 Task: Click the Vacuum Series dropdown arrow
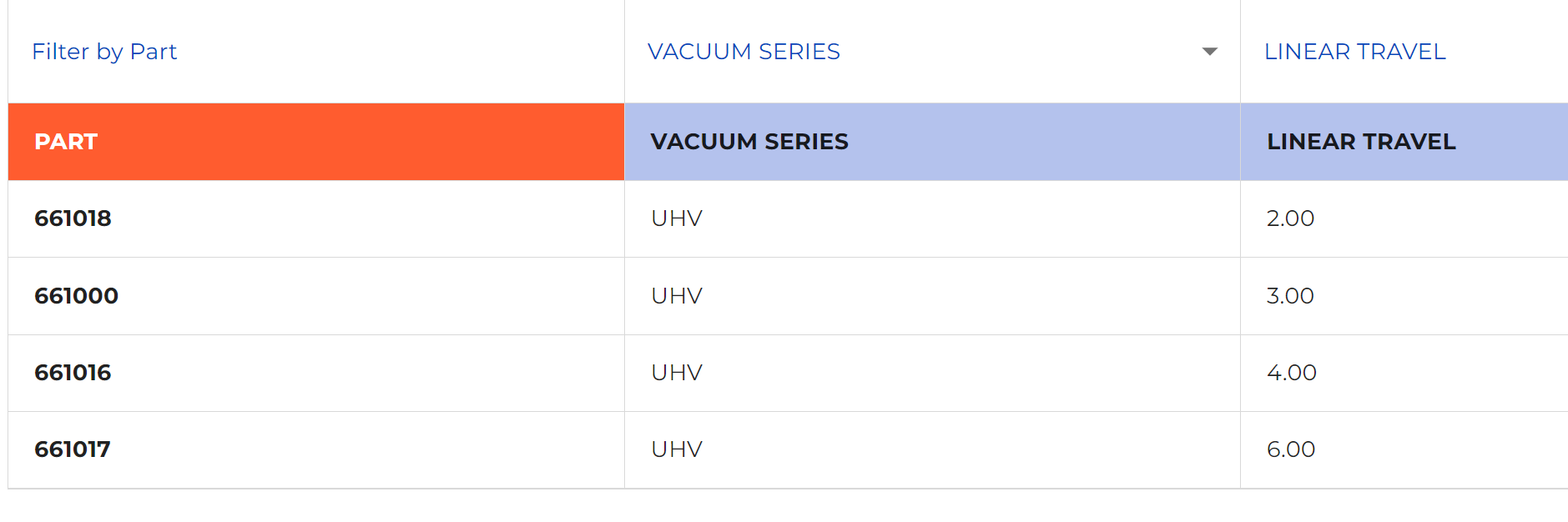click(1209, 52)
